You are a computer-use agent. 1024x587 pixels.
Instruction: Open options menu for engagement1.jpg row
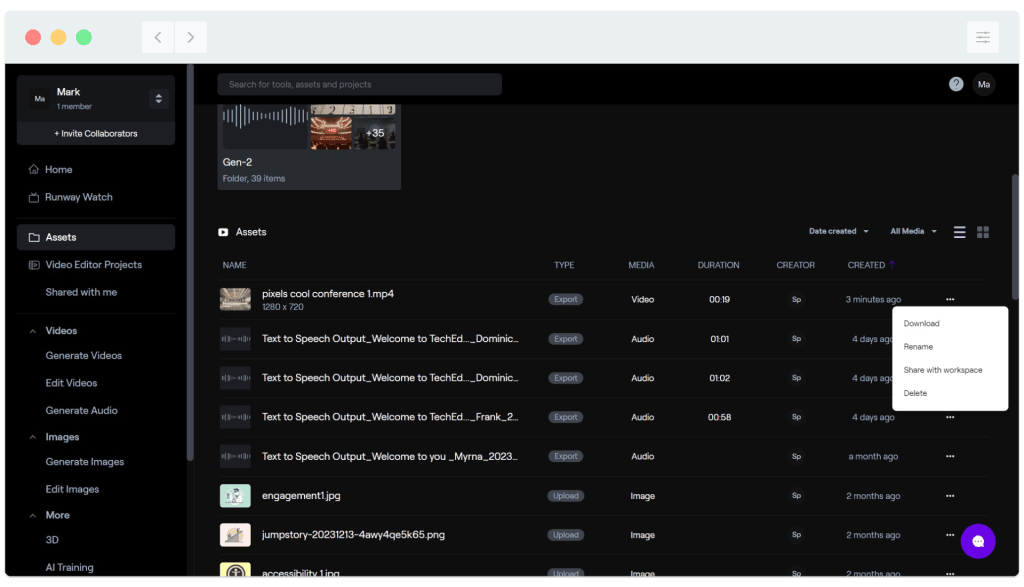point(949,495)
